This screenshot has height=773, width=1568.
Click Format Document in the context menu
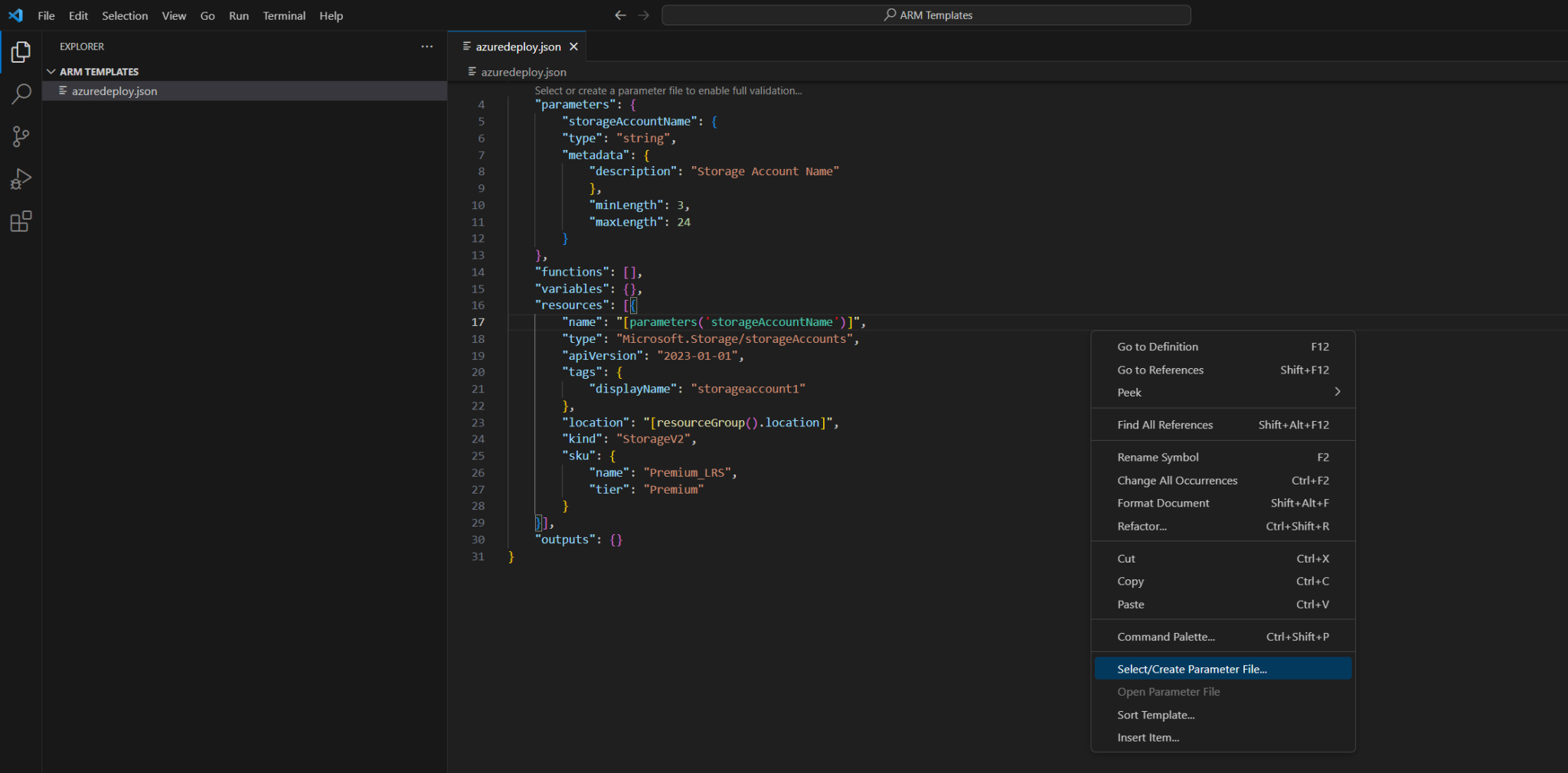tap(1163, 503)
